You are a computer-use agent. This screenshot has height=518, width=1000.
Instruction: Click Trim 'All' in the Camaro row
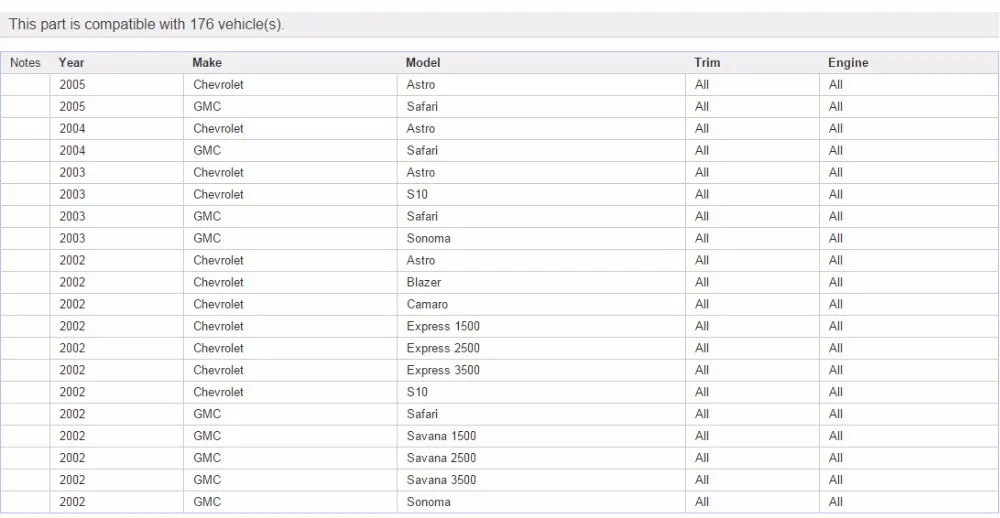pos(702,304)
